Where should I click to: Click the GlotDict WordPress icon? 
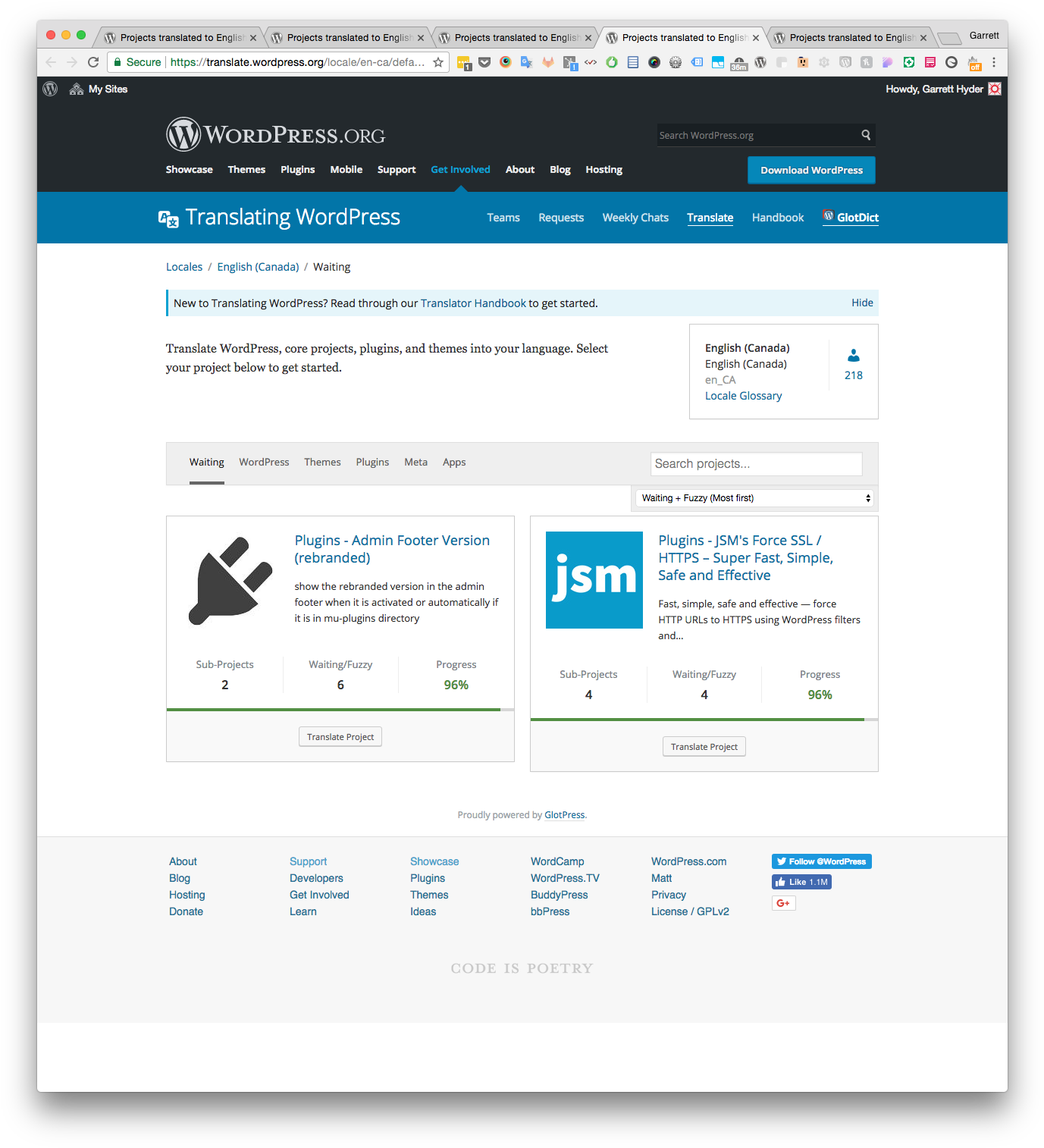click(x=829, y=215)
